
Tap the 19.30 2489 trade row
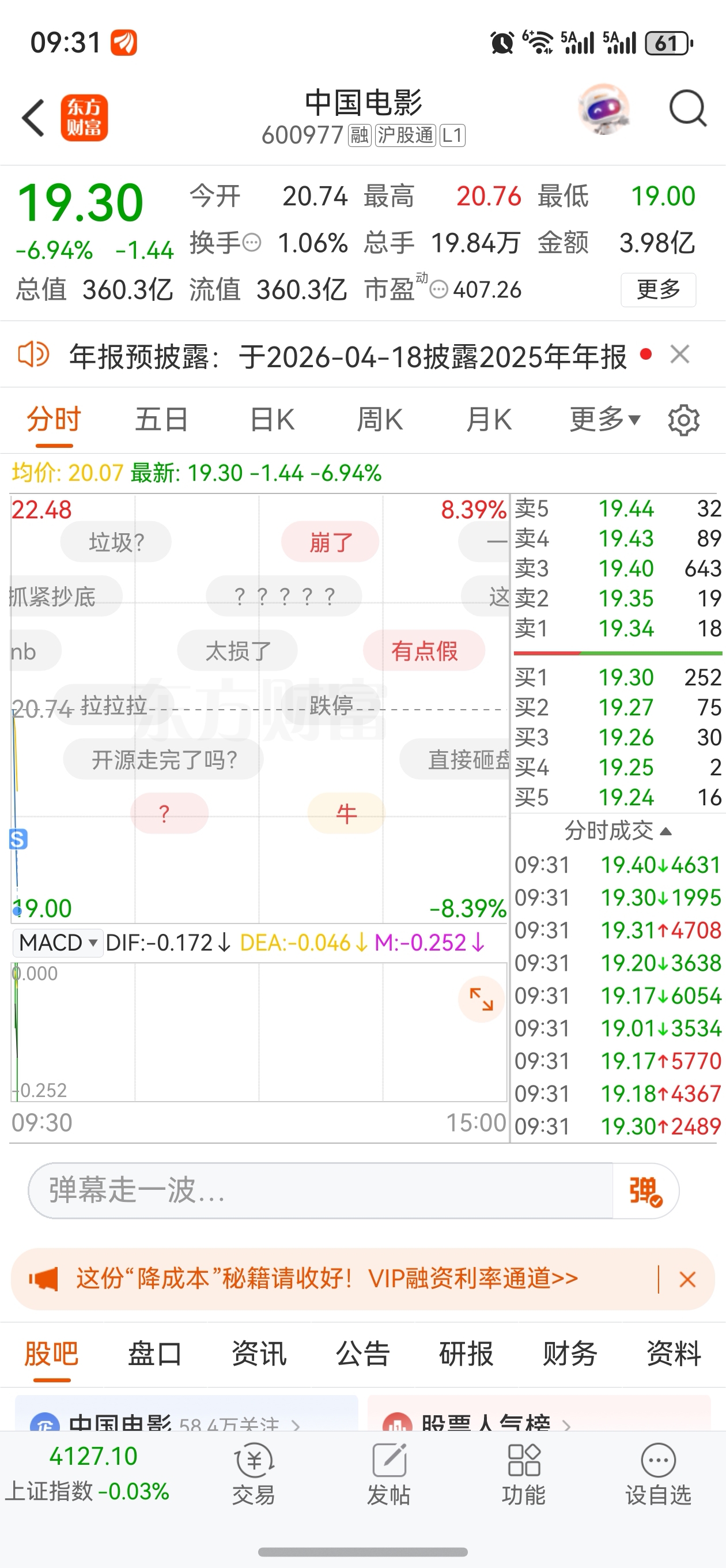click(x=618, y=1126)
